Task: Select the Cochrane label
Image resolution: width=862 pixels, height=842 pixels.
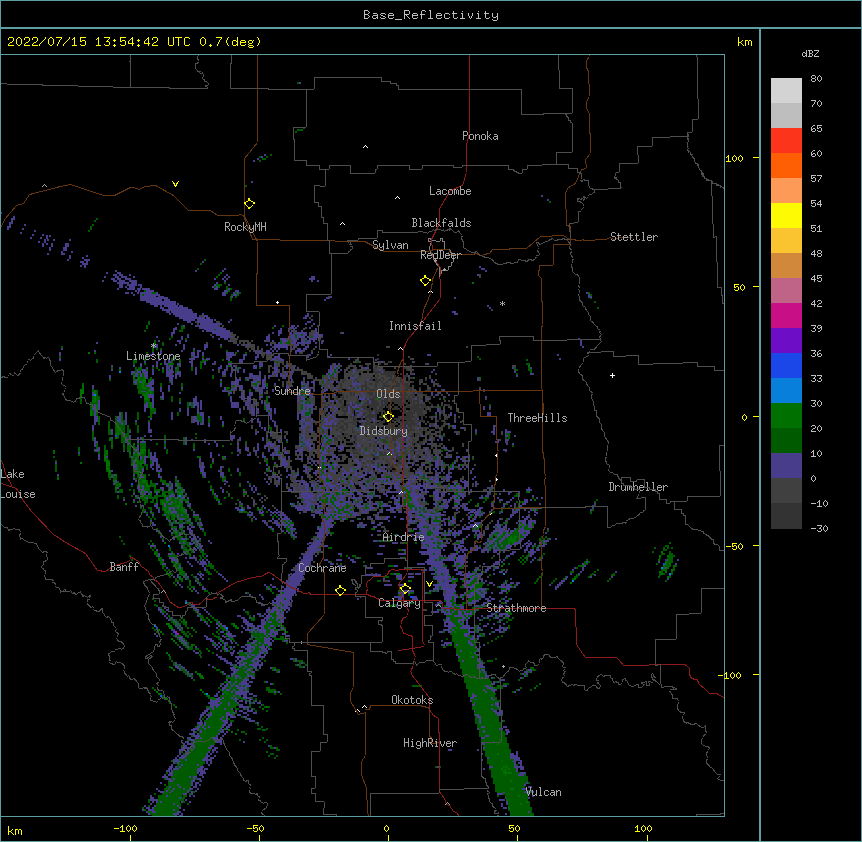Action: point(322,568)
